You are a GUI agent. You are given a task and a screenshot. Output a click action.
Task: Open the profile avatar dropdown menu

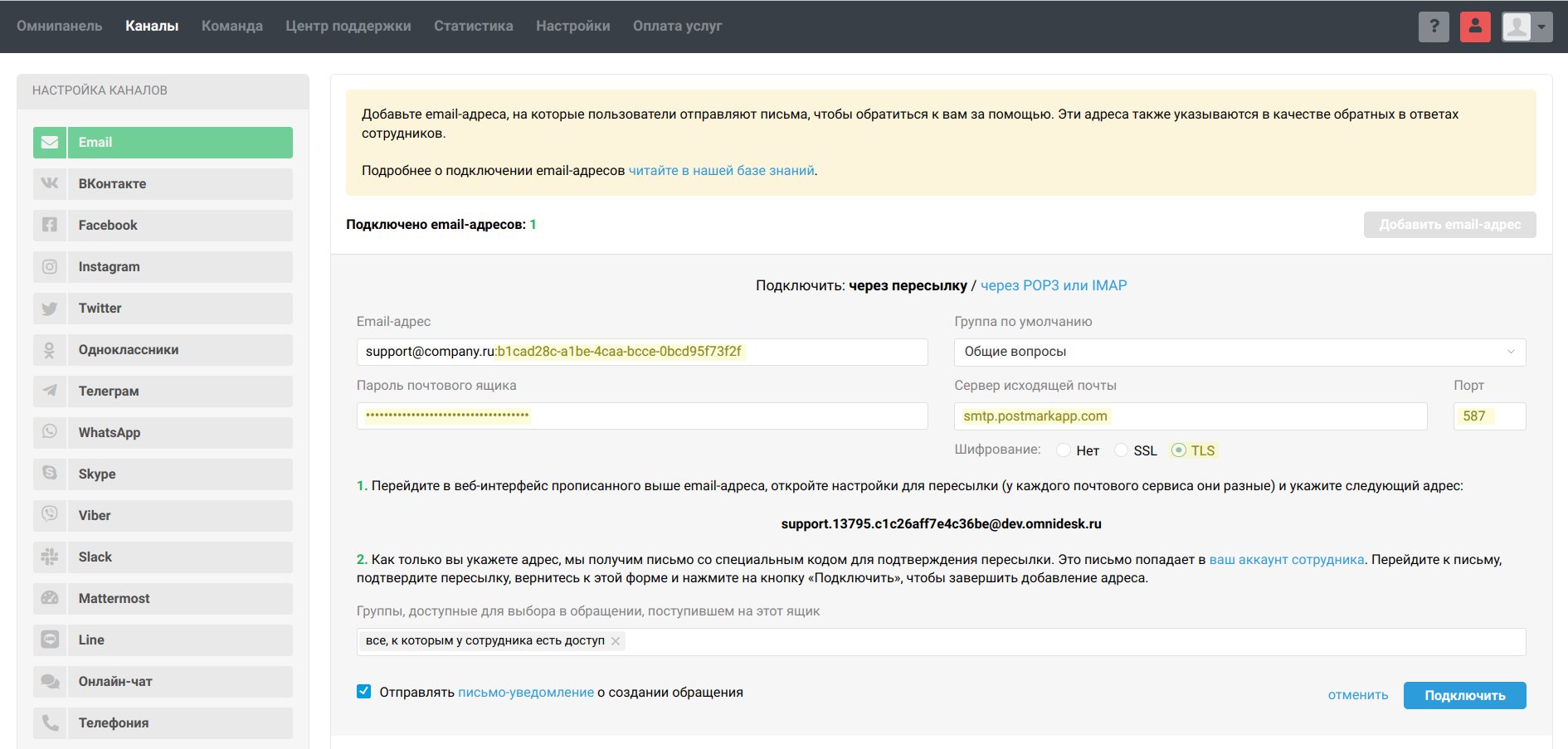pyautogui.click(x=1527, y=27)
